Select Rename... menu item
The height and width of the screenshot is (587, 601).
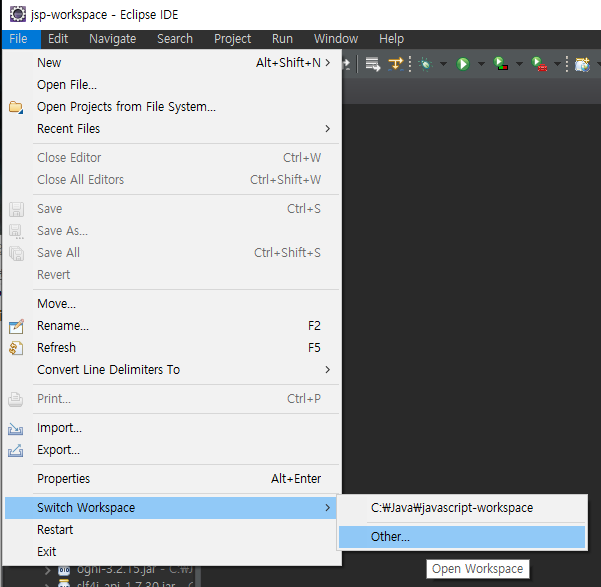(x=171, y=326)
